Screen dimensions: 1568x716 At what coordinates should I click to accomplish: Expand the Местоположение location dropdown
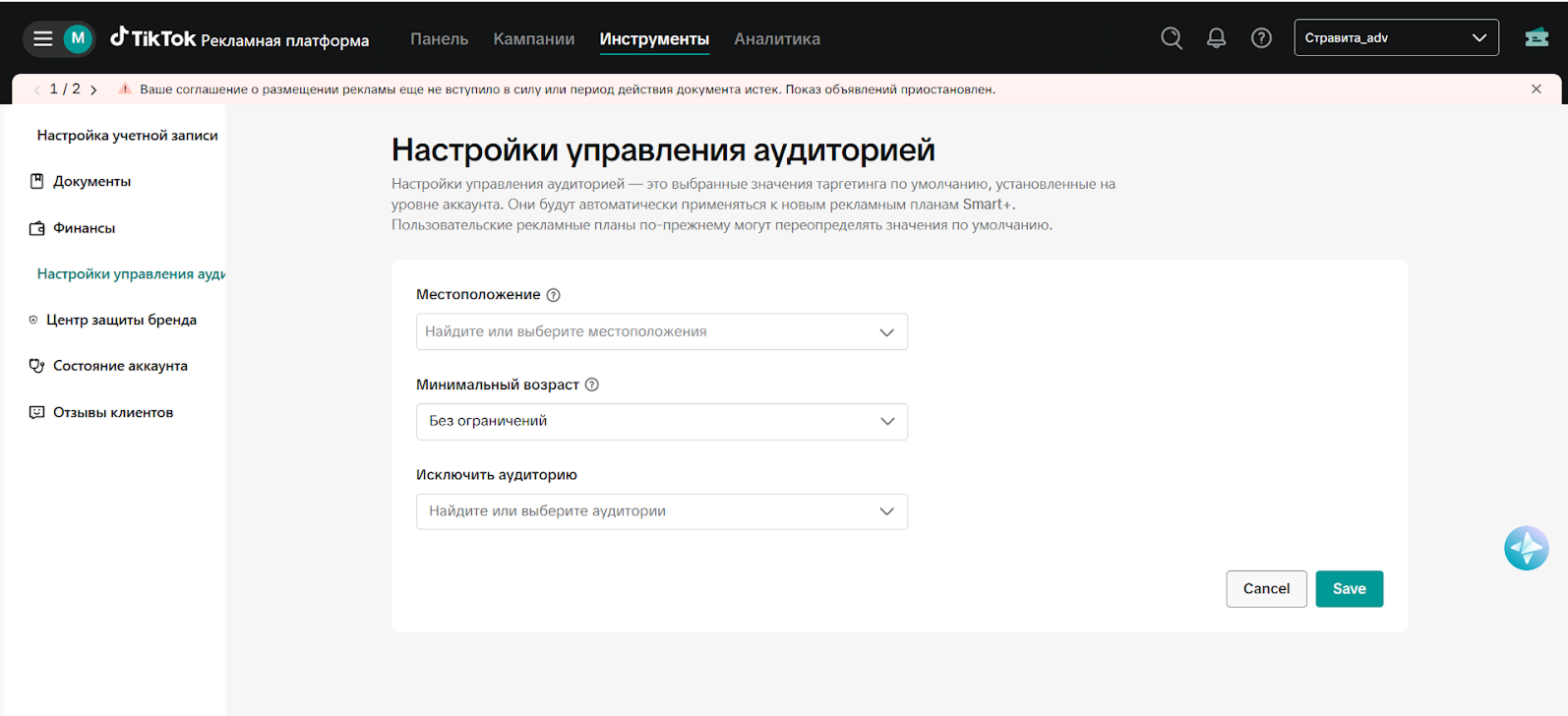661,331
